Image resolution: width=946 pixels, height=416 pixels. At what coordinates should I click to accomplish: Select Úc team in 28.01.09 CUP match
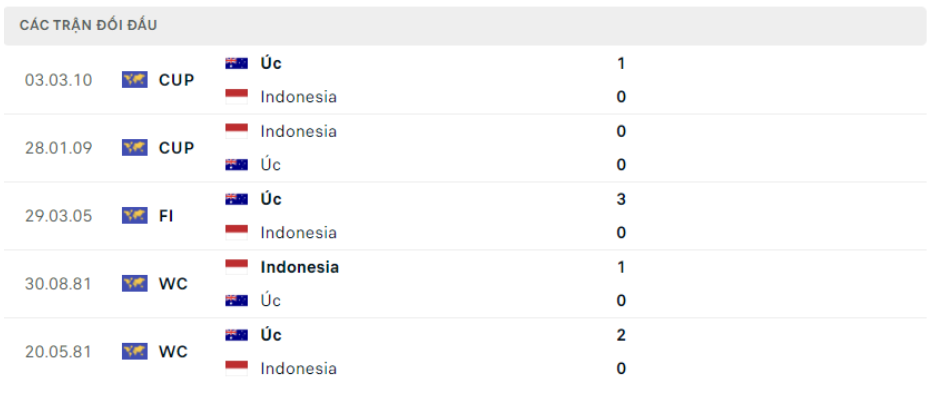[271, 165]
